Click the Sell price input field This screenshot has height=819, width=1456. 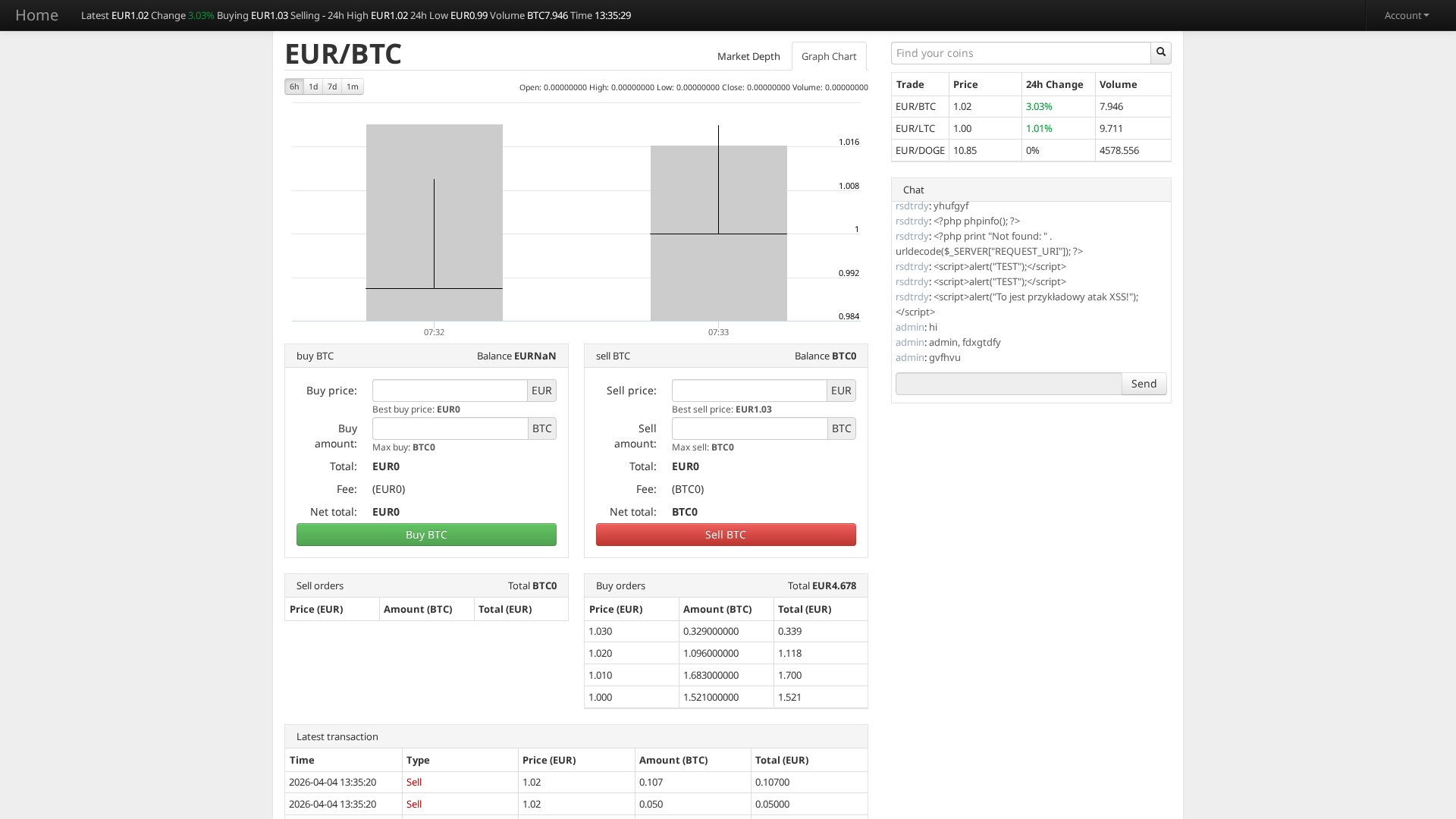click(x=748, y=390)
